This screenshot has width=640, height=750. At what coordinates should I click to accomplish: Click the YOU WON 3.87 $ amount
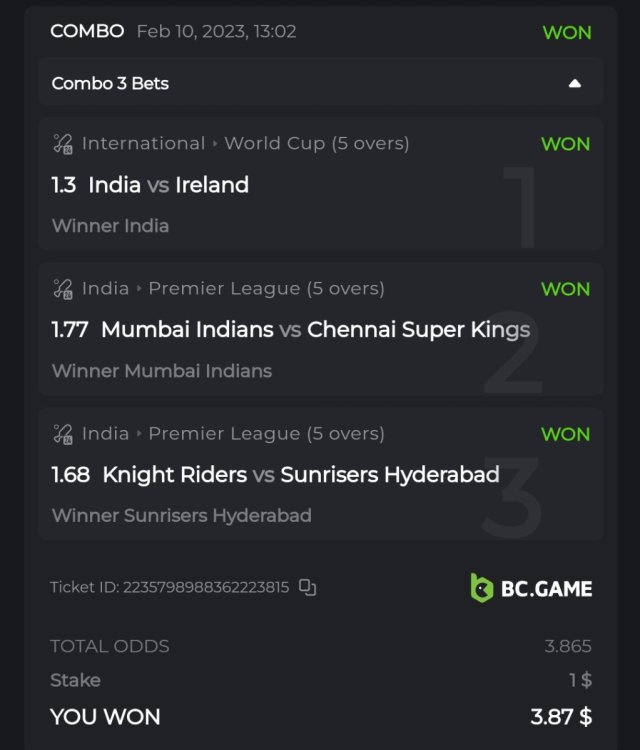(x=560, y=717)
